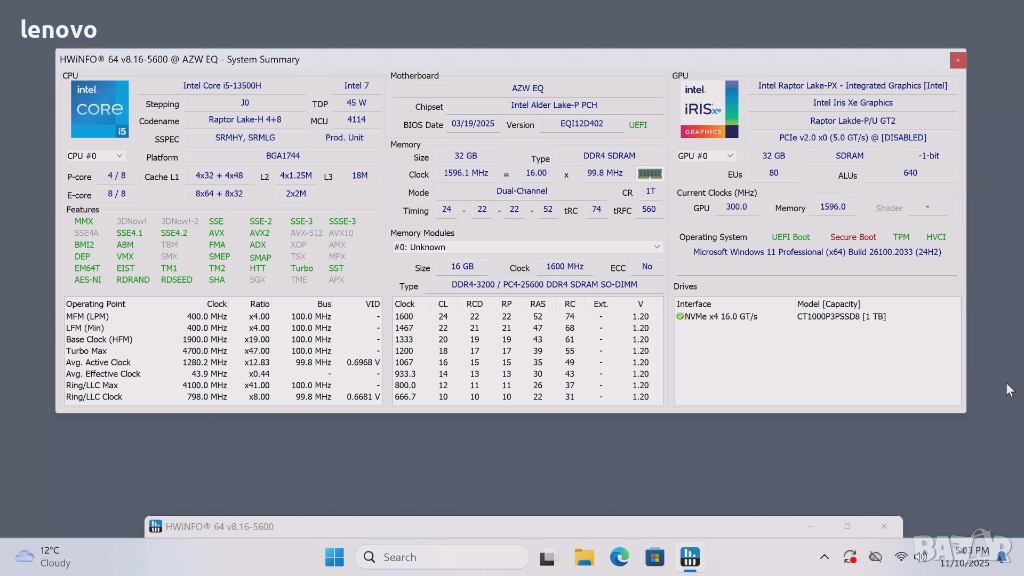Click the Intel Iris Xe graphics logo
This screenshot has width=1024, height=576.
tap(709, 109)
